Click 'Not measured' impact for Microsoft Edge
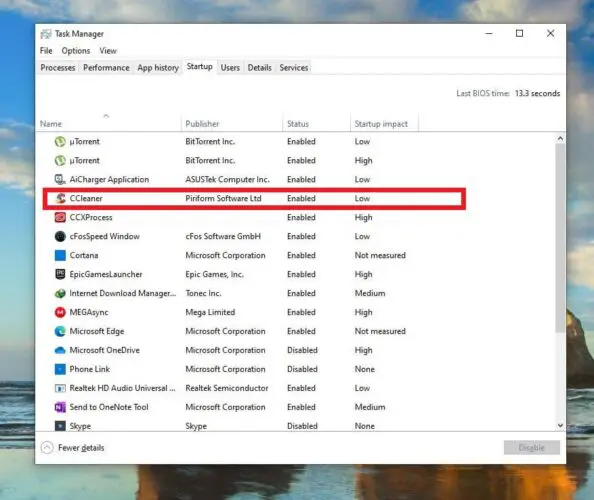The width and height of the screenshot is (594, 500). coord(380,331)
